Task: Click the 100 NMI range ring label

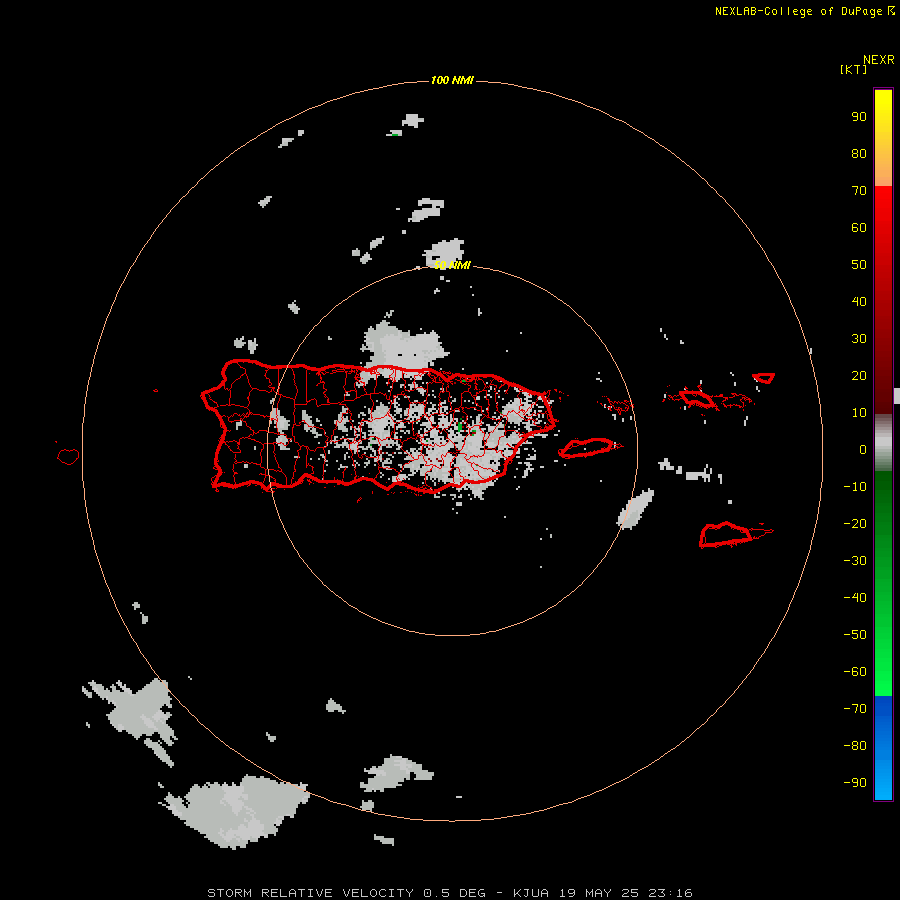Action: click(452, 80)
